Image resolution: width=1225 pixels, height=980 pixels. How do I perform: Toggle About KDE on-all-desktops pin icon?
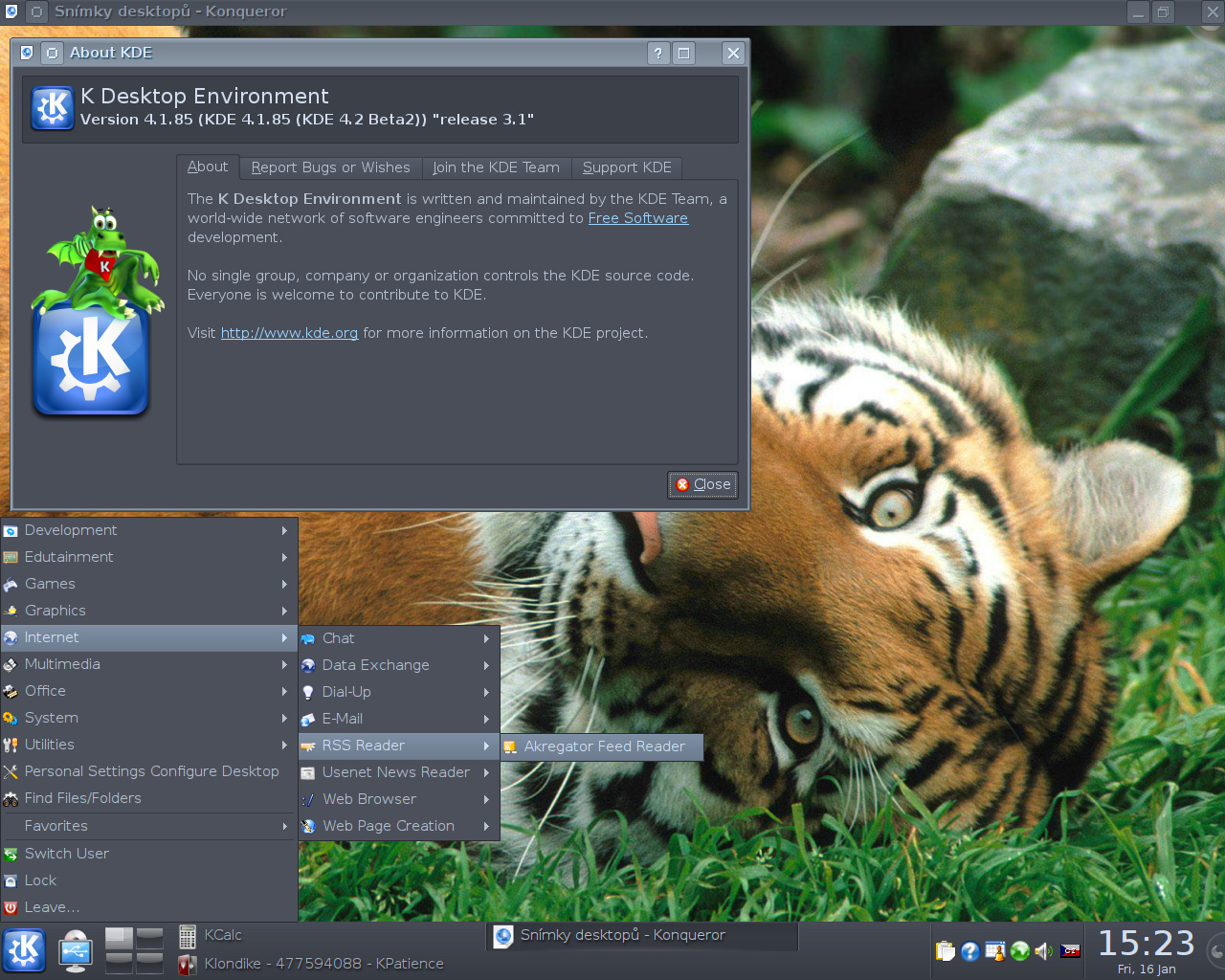click(52, 53)
